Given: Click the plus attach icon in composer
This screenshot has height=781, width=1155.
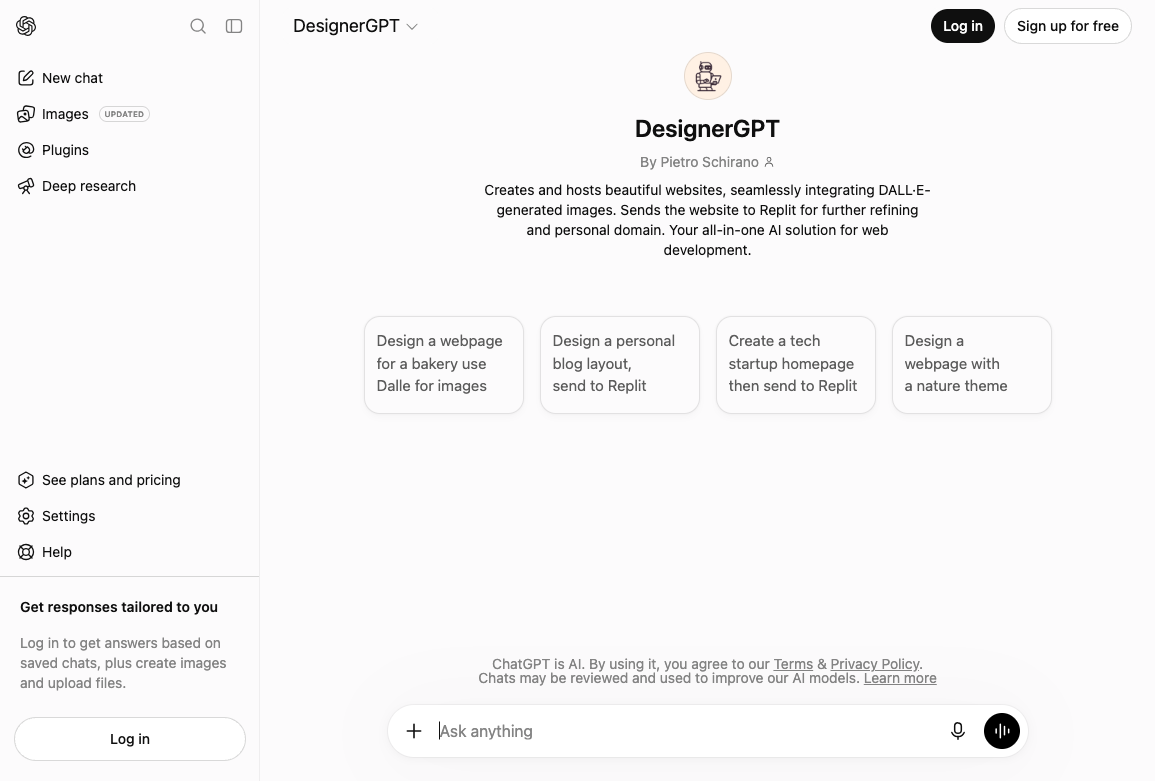Looking at the screenshot, I should tap(414, 731).
